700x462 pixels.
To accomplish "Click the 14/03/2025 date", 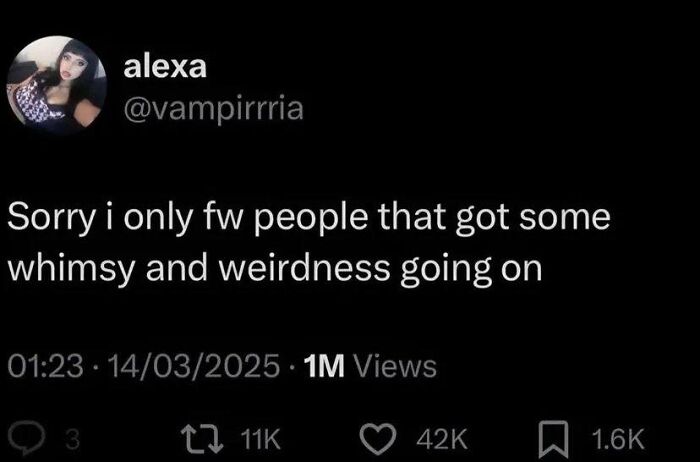I will point(193,366).
